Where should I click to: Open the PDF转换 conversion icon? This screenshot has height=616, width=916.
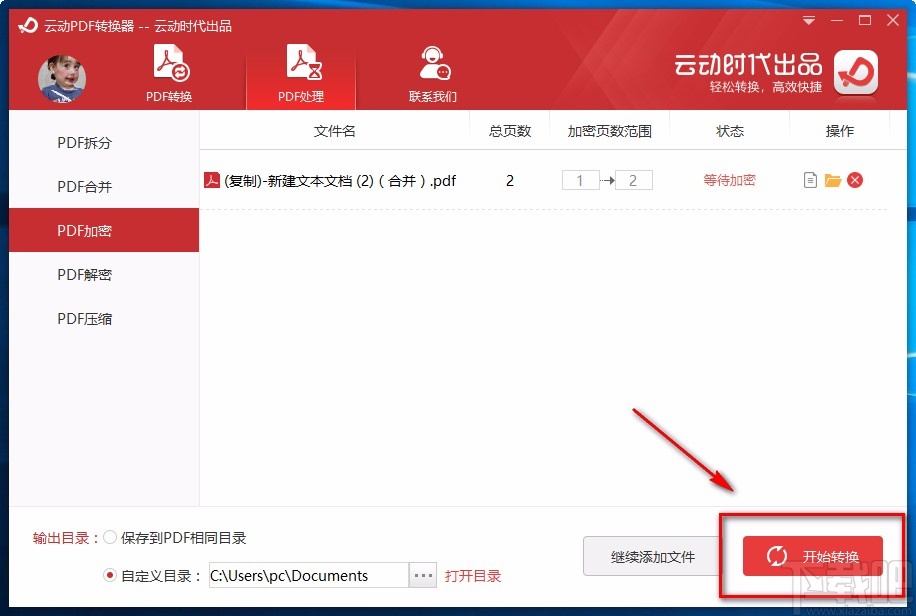tap(168, 60)
